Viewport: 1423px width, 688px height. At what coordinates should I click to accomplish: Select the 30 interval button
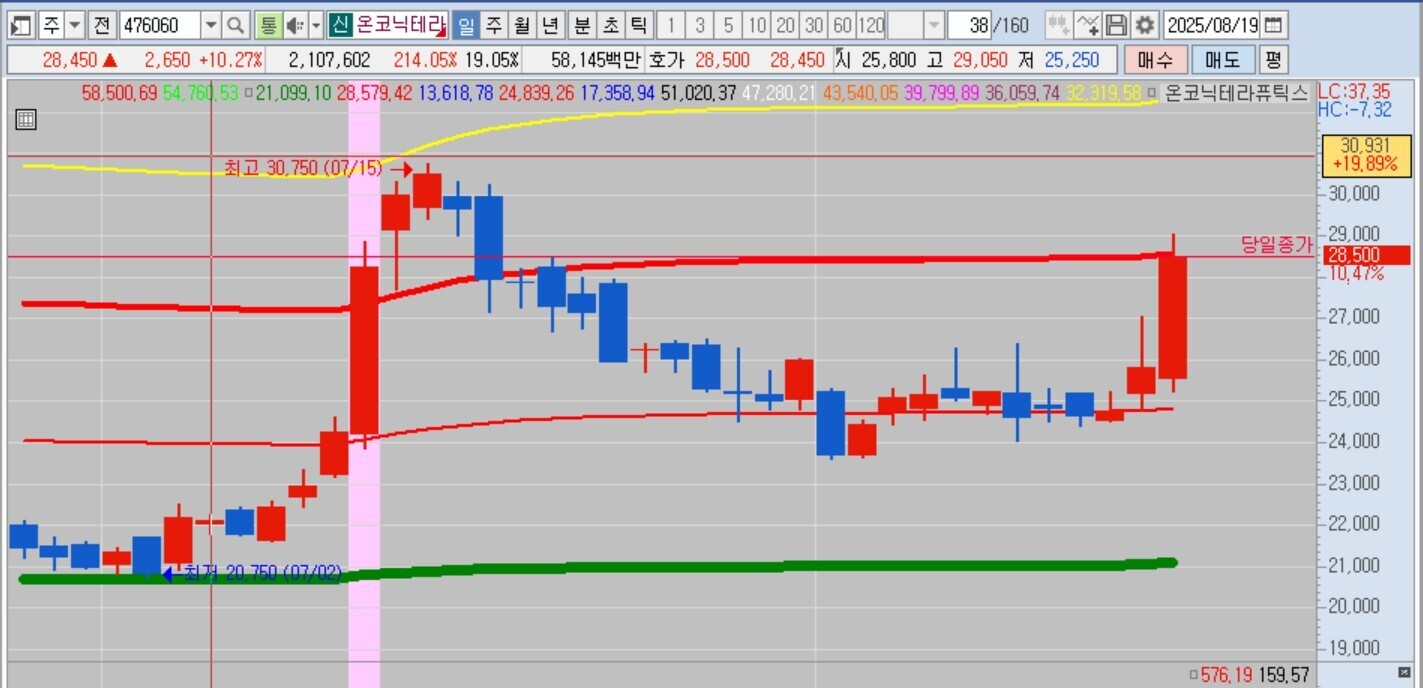click(x=815, y=25)
